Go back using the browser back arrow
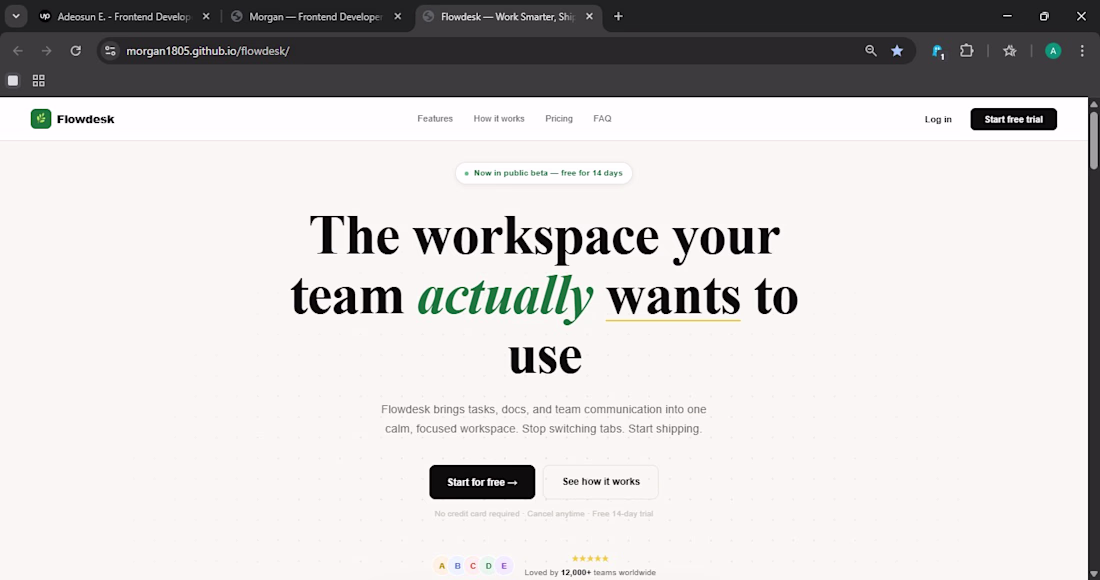 [x=18, y=50]
